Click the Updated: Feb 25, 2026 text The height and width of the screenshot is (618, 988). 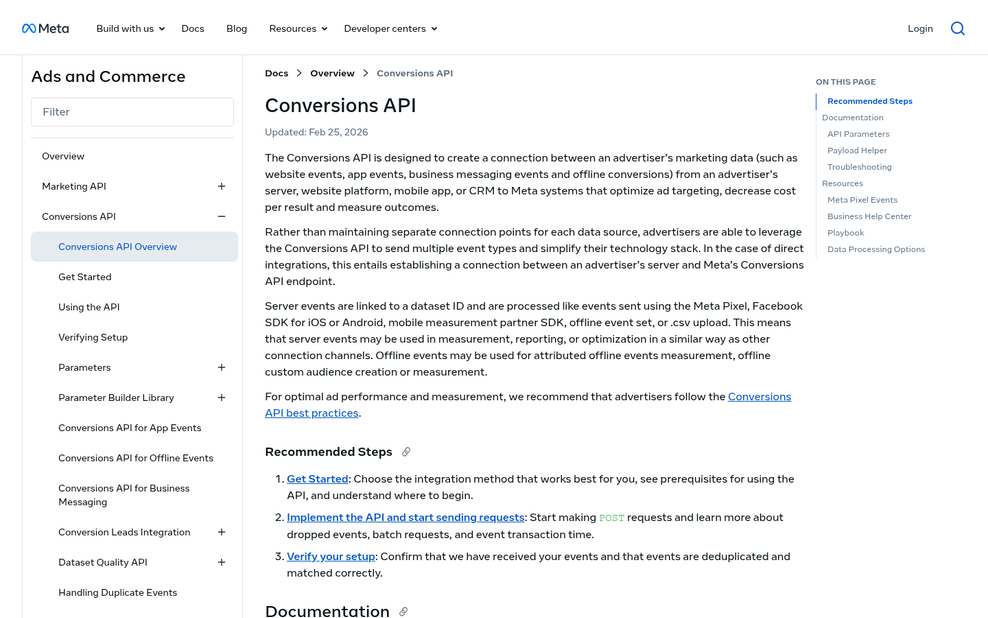click(316, 132)
